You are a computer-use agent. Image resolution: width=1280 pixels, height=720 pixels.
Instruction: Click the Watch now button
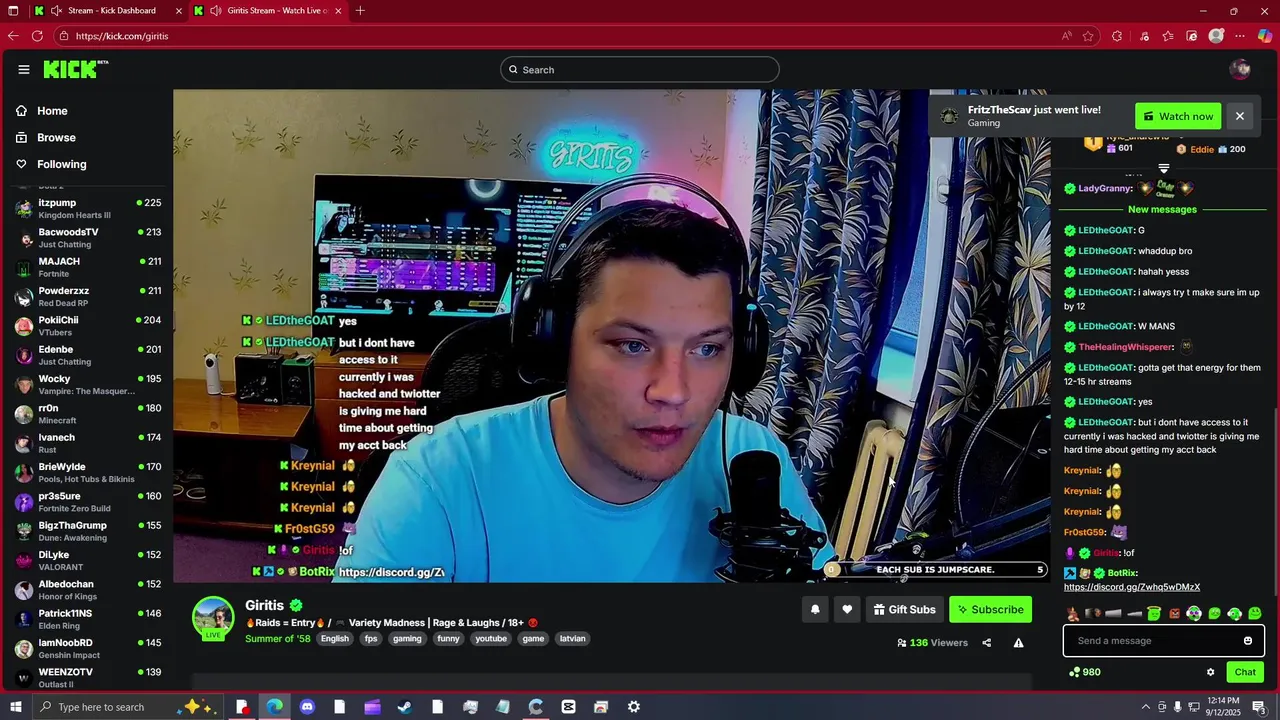coord(1178,116)
